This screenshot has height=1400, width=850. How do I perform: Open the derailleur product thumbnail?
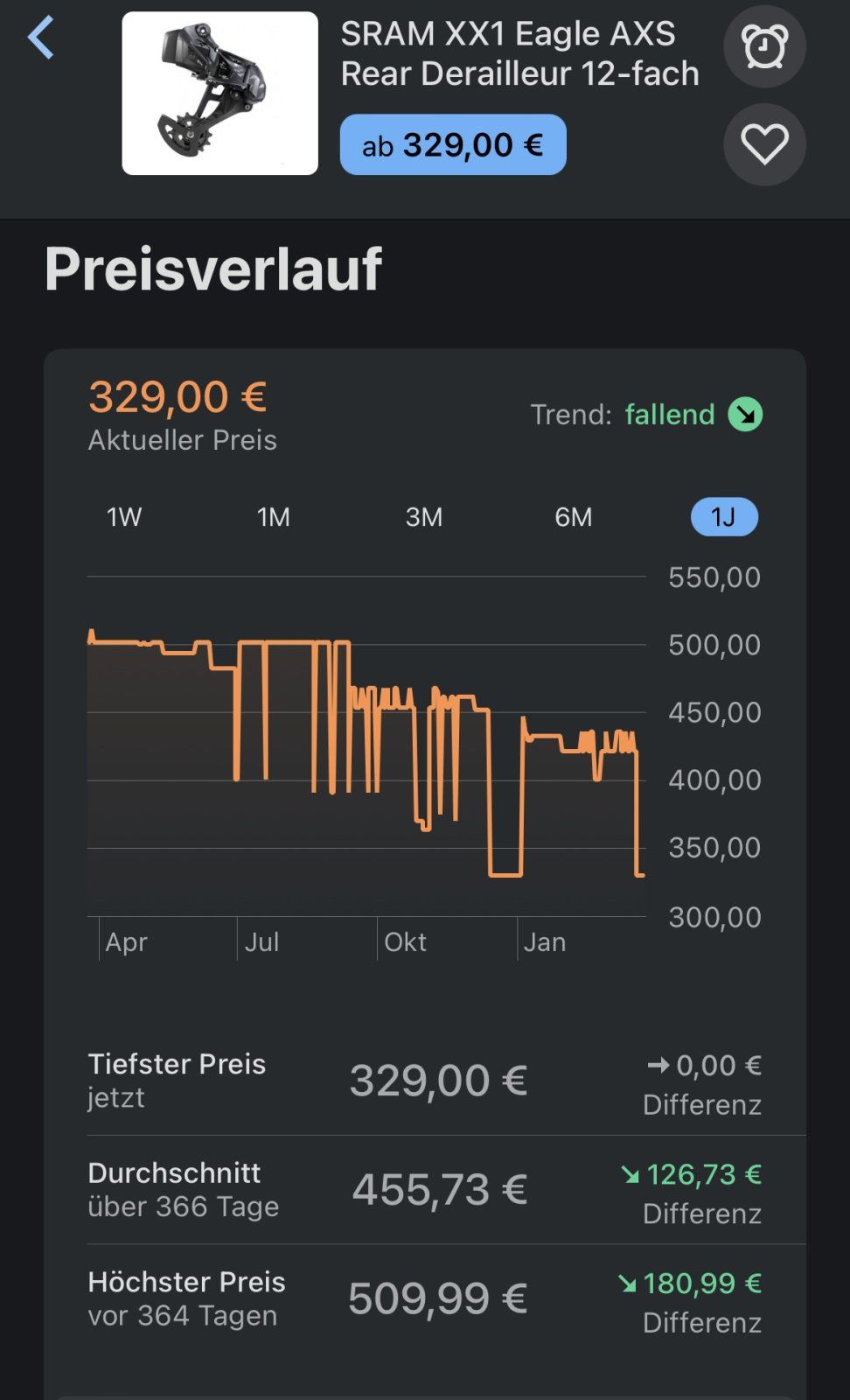(219, 94)
